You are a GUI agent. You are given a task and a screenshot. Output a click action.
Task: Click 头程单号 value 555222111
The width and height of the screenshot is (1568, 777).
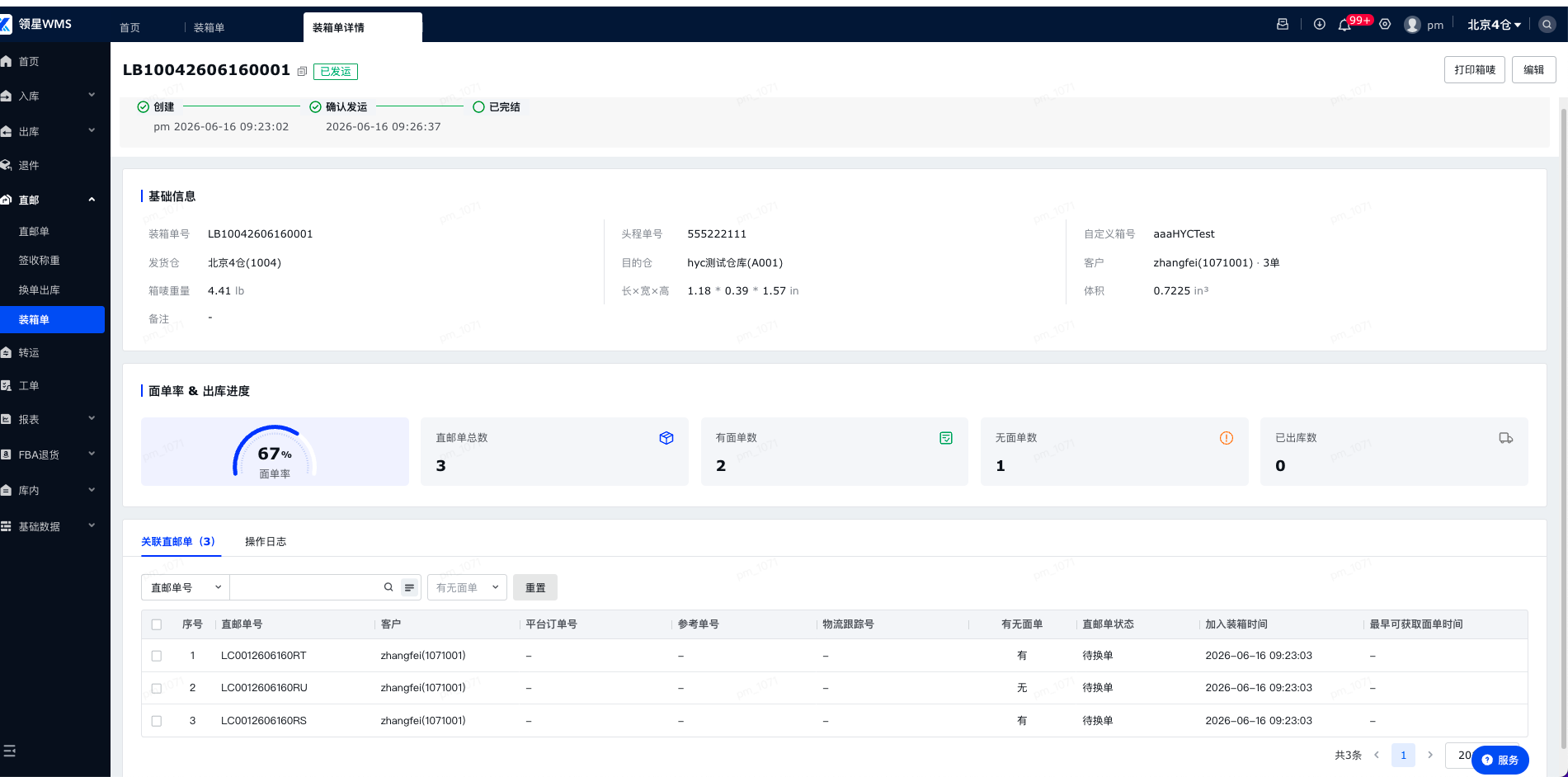[717, 234]
